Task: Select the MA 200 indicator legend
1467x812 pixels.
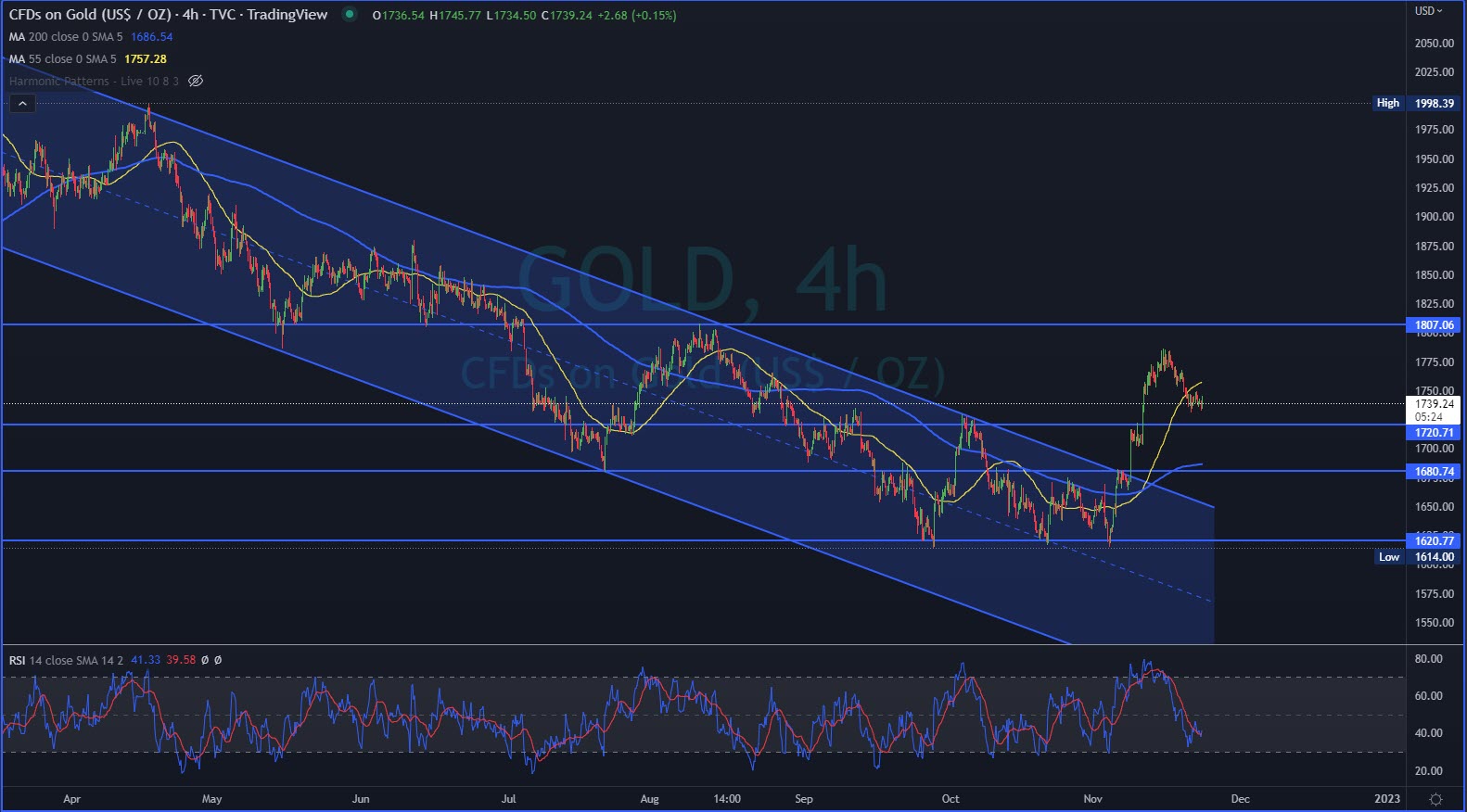Action: point(65,37)
